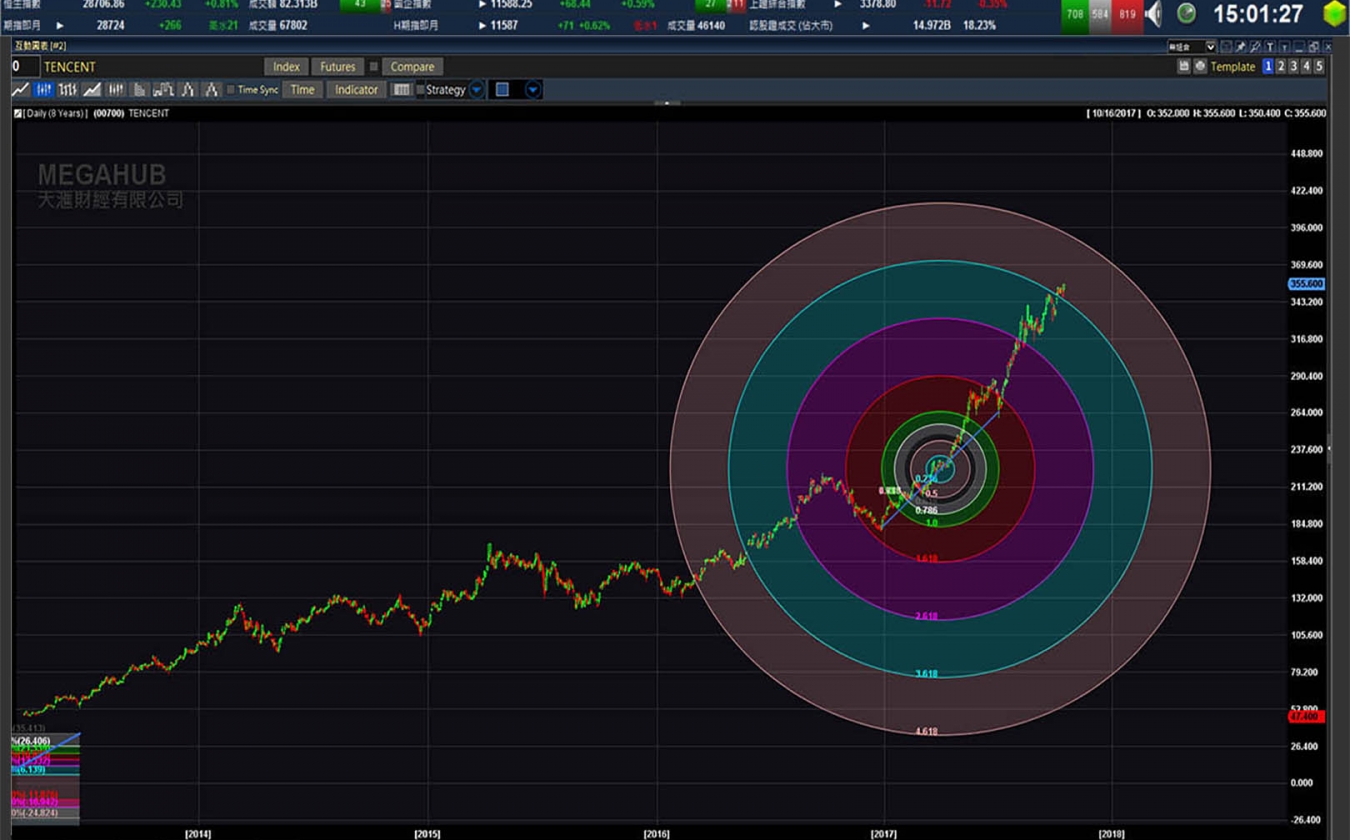This screenshot has height=840, width=1350.
Task: Mute sound with the speaker icon
Action: coord(1154,14)
